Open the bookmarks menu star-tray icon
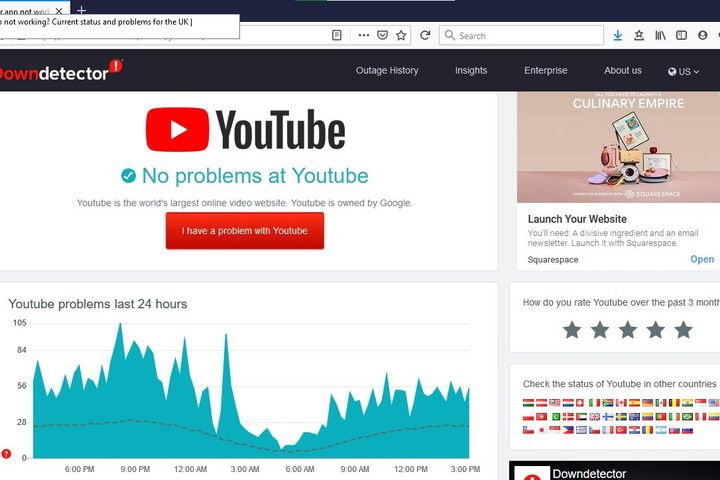 [639, 35]
